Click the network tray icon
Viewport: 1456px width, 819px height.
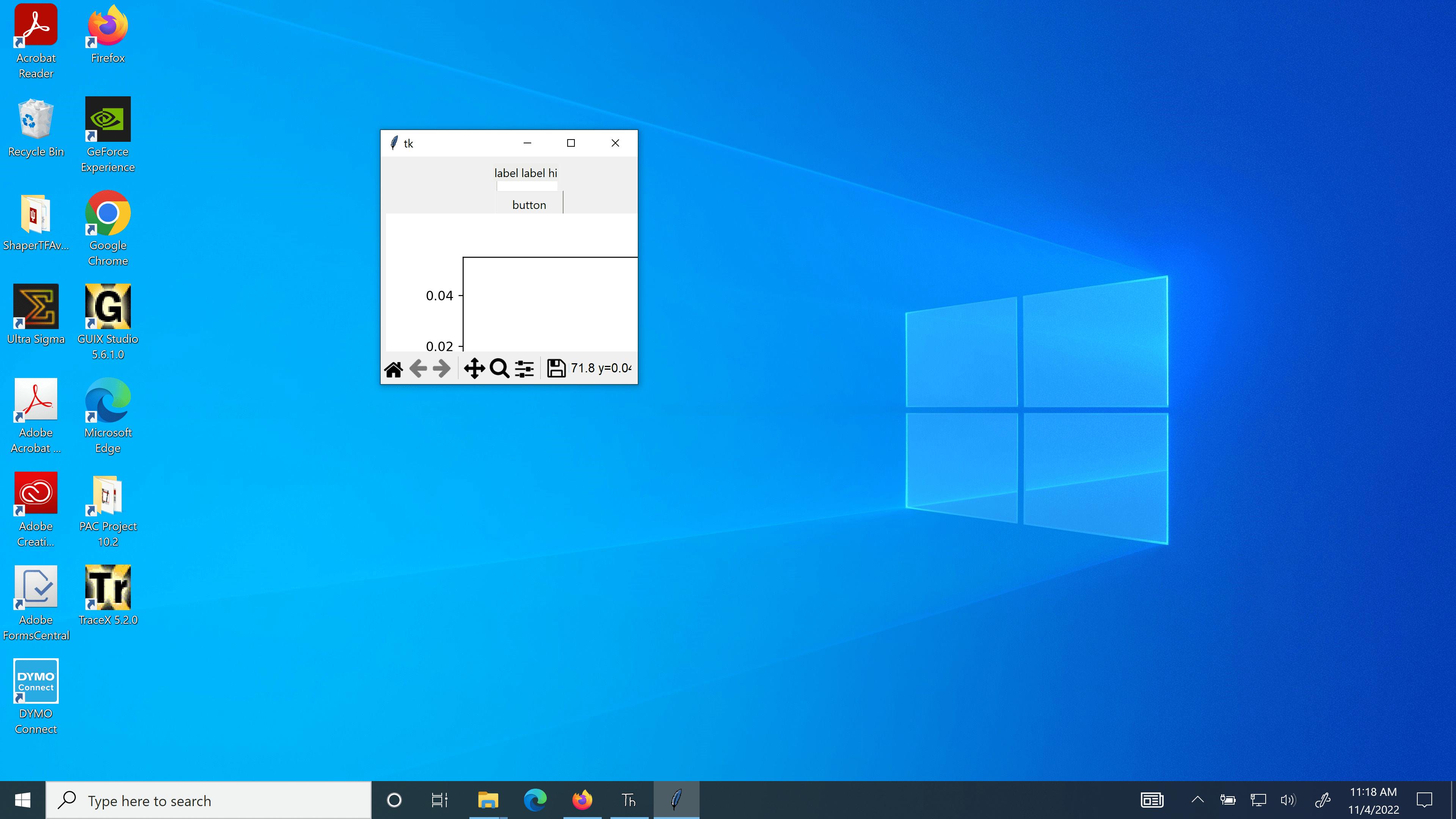click(x=1258, y=800)
